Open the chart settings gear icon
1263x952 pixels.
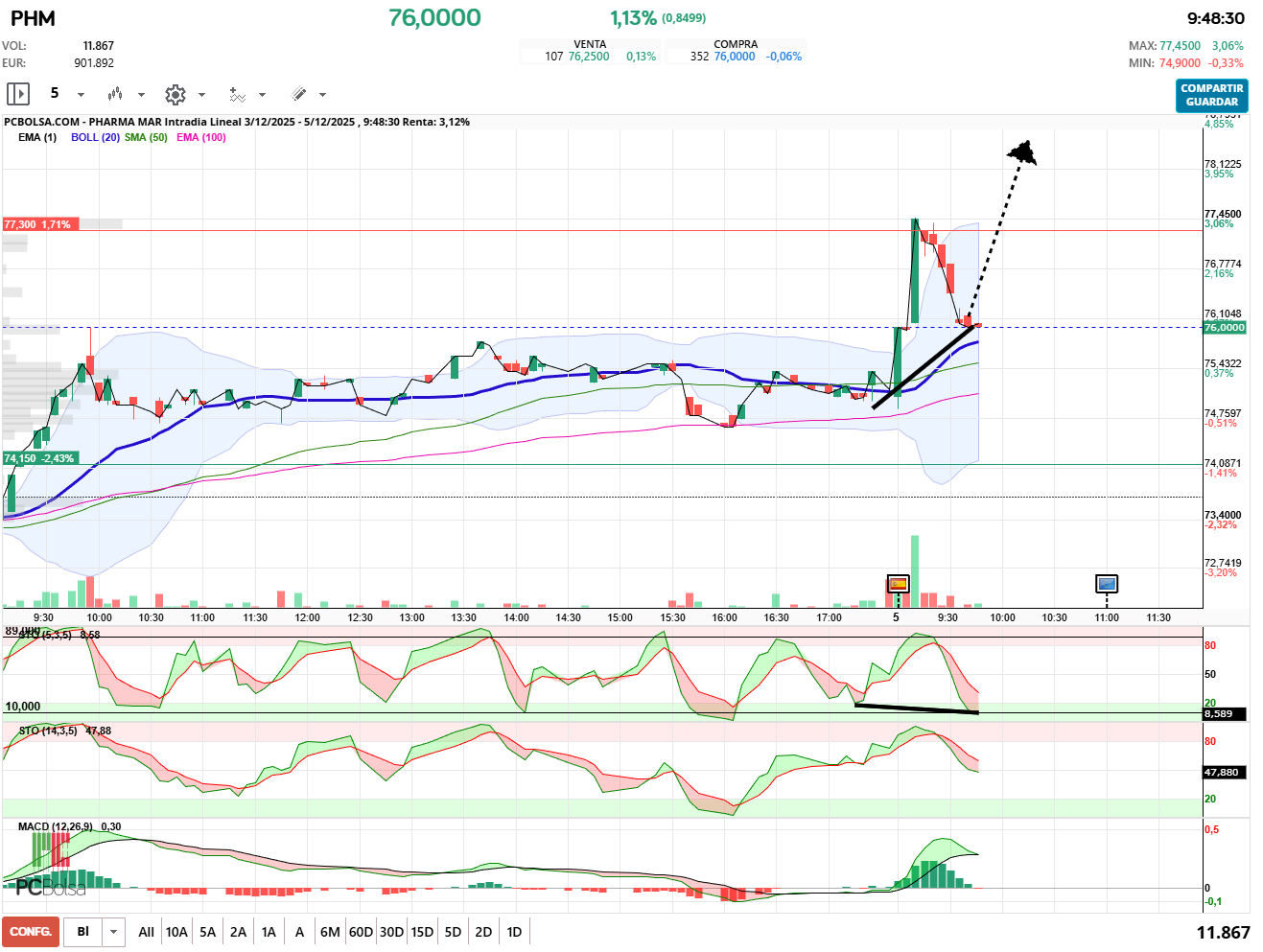[x=175, y=94]
